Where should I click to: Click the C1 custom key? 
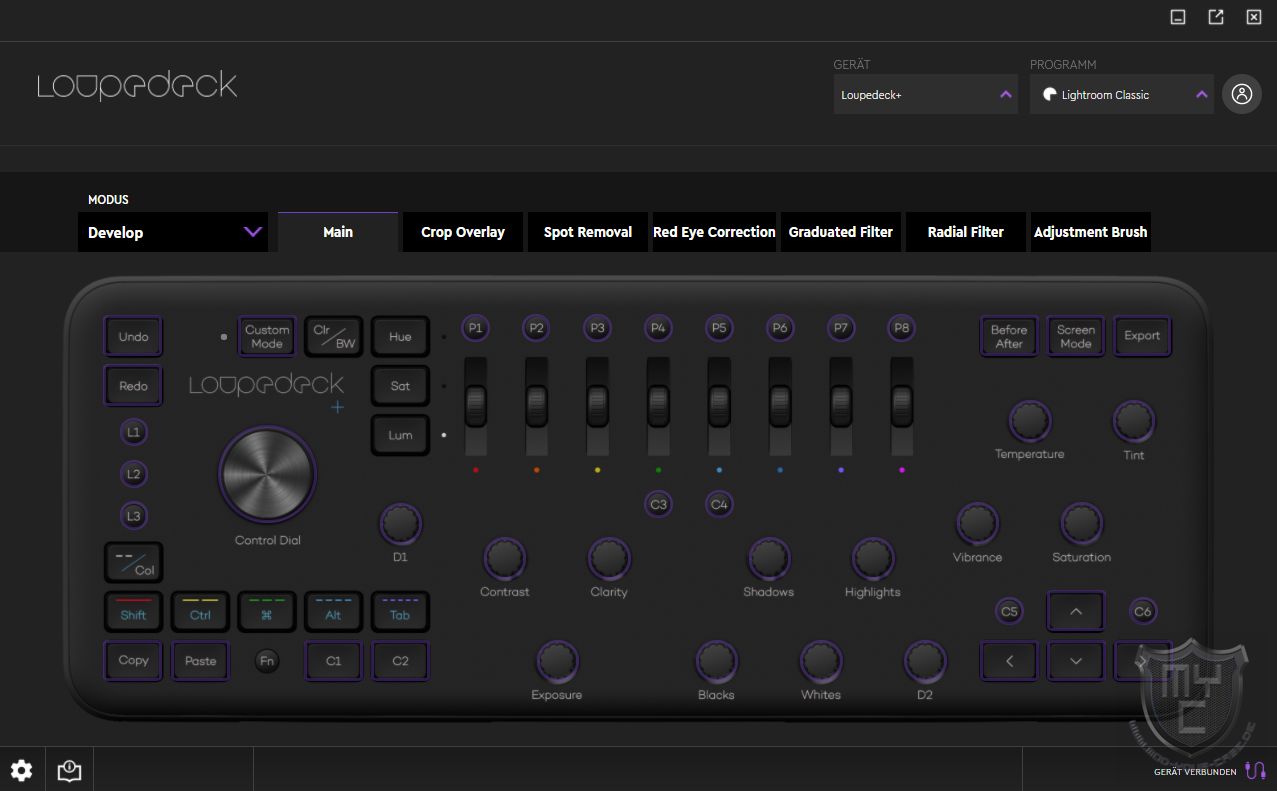(334, 661)
